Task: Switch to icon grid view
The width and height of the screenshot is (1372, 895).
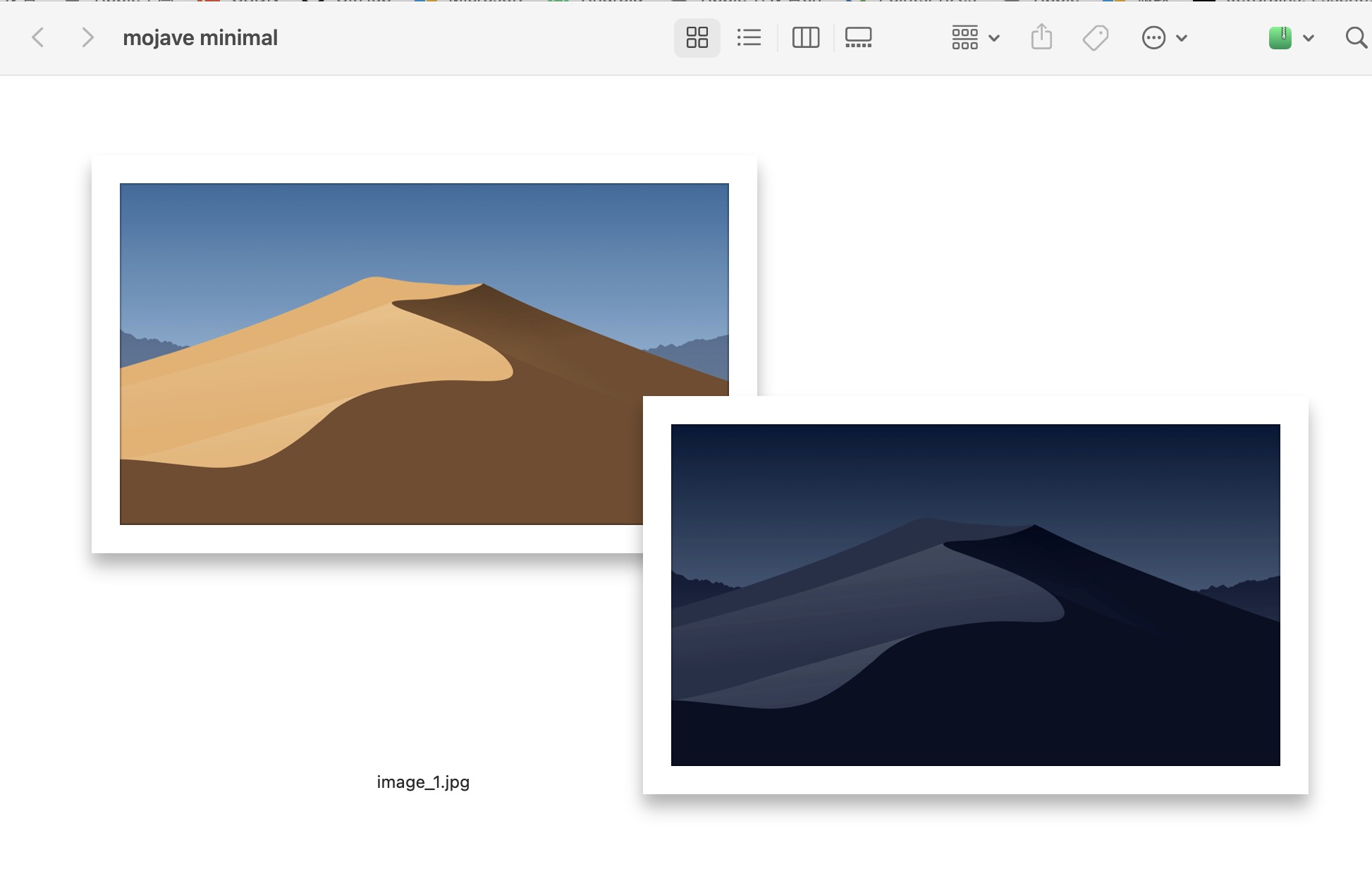Action: coord(697,37)
